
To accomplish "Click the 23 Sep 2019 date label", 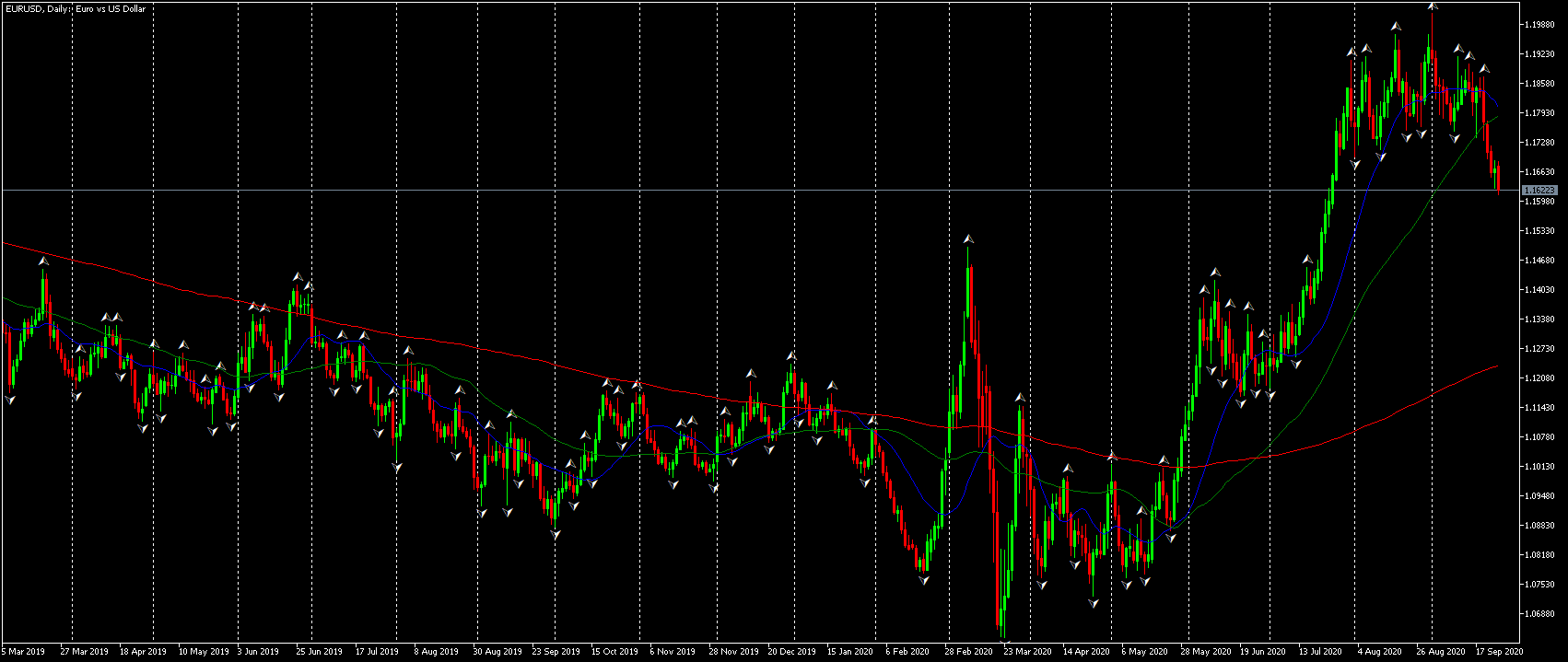I will (x=556, y=652).
